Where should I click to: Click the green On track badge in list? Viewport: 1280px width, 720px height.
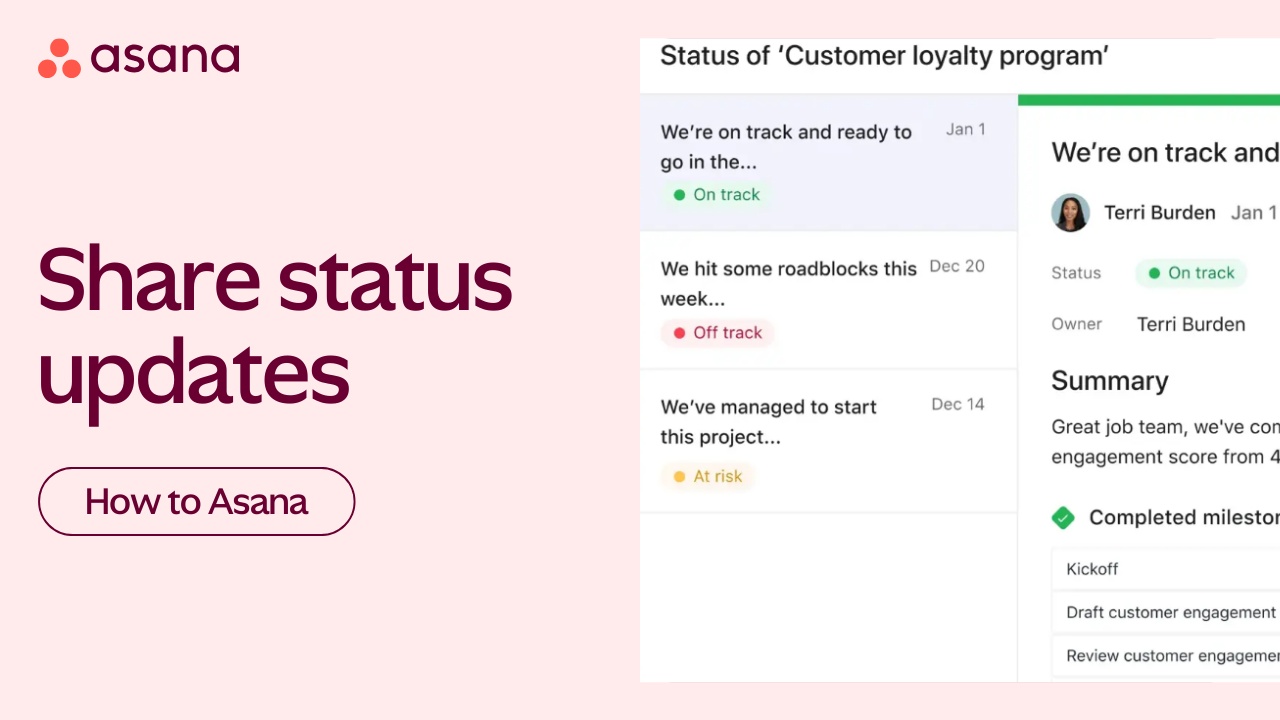tap(716, 195)
